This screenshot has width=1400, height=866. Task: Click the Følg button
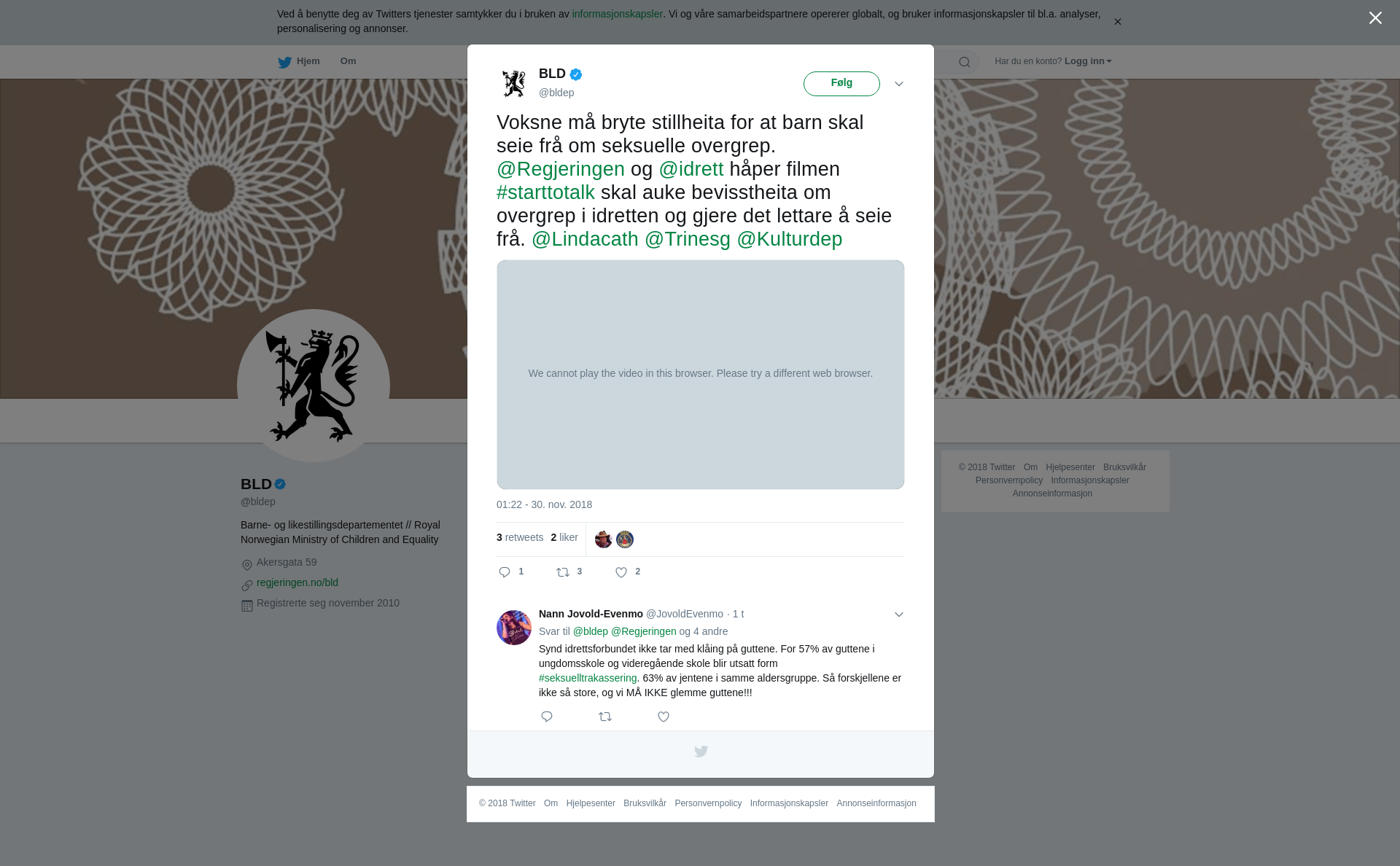pos(841,83)
